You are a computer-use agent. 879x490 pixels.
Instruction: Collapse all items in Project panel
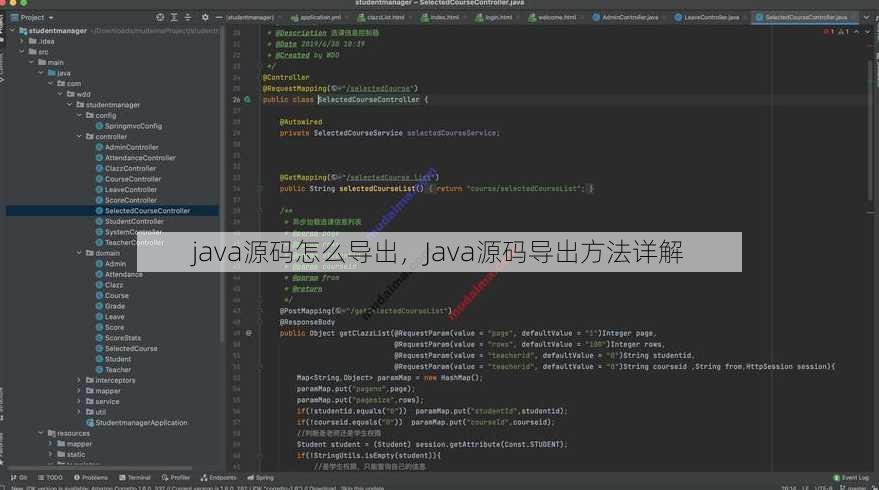(188, 17)
